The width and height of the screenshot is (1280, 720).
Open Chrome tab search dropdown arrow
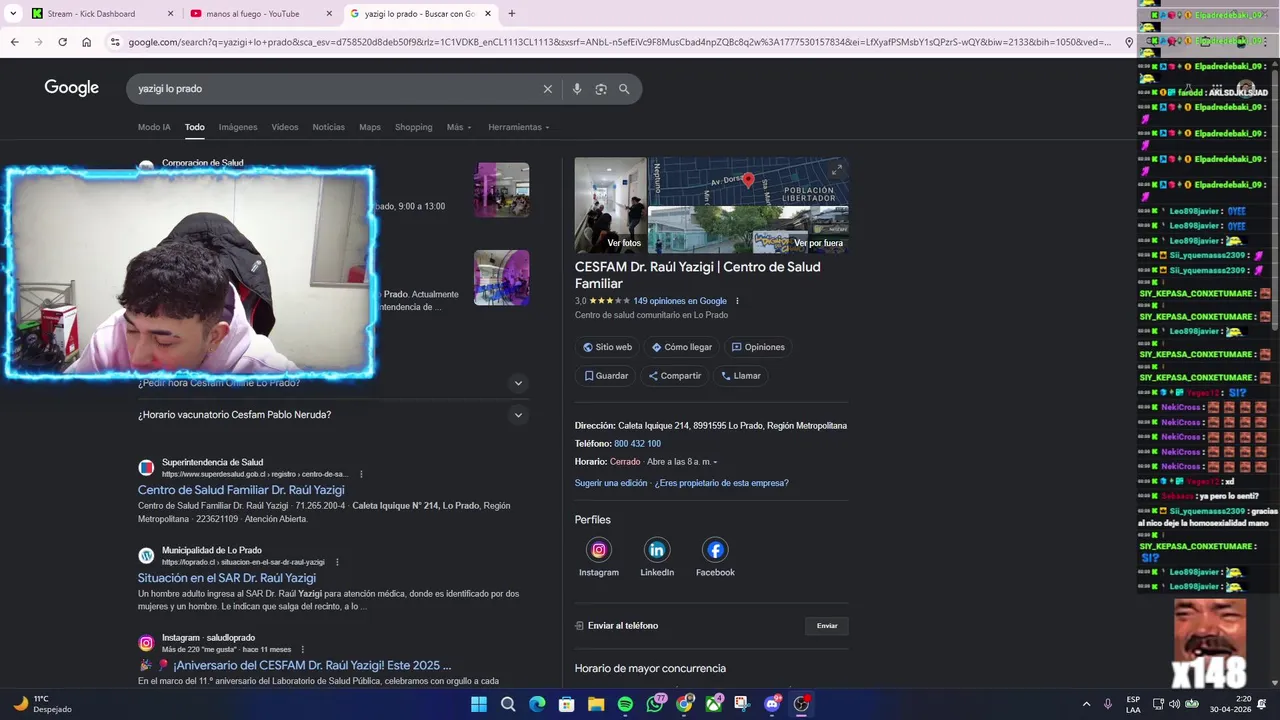13,13
